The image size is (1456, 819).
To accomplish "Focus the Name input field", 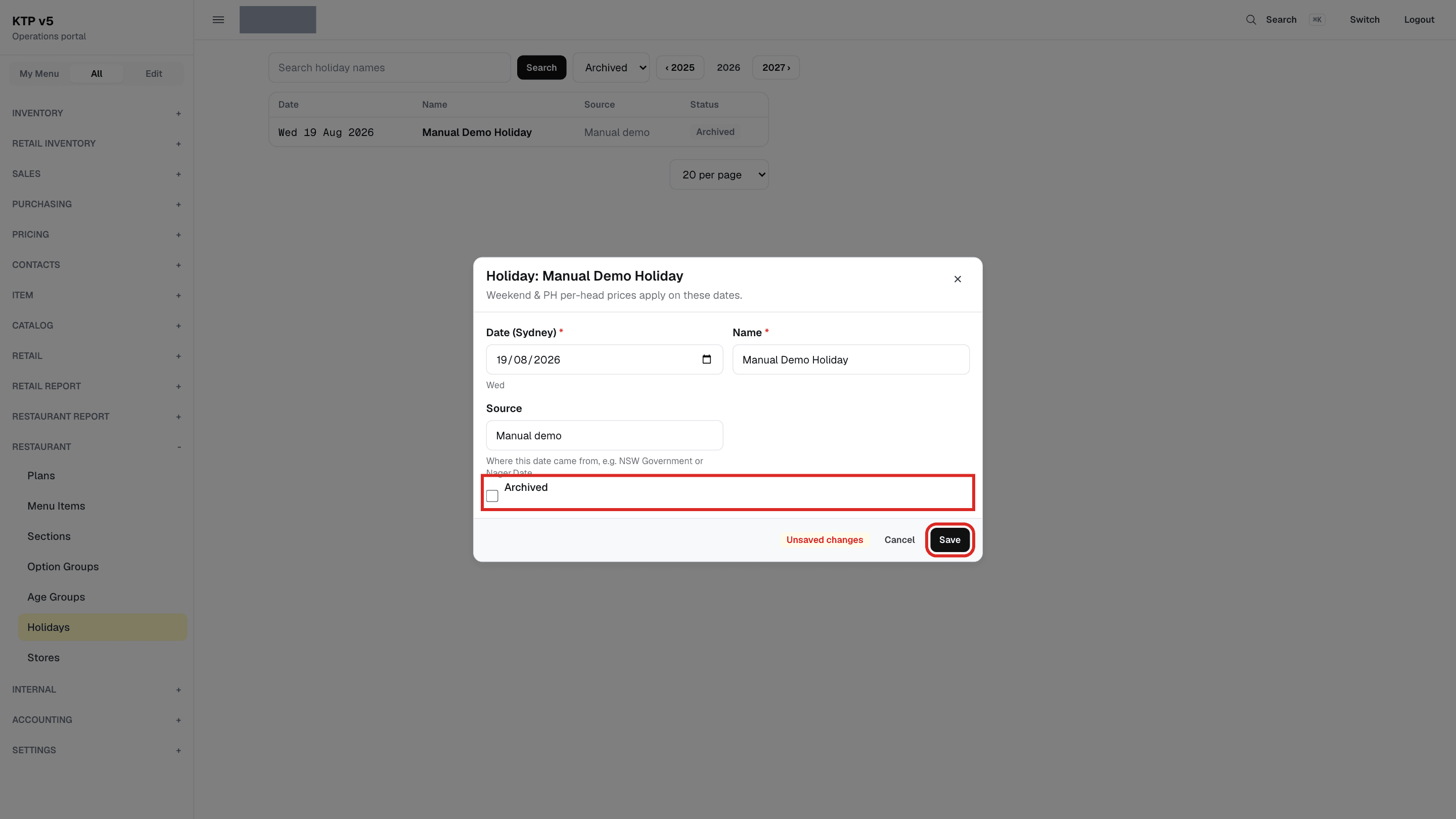I will coord(851,359).
